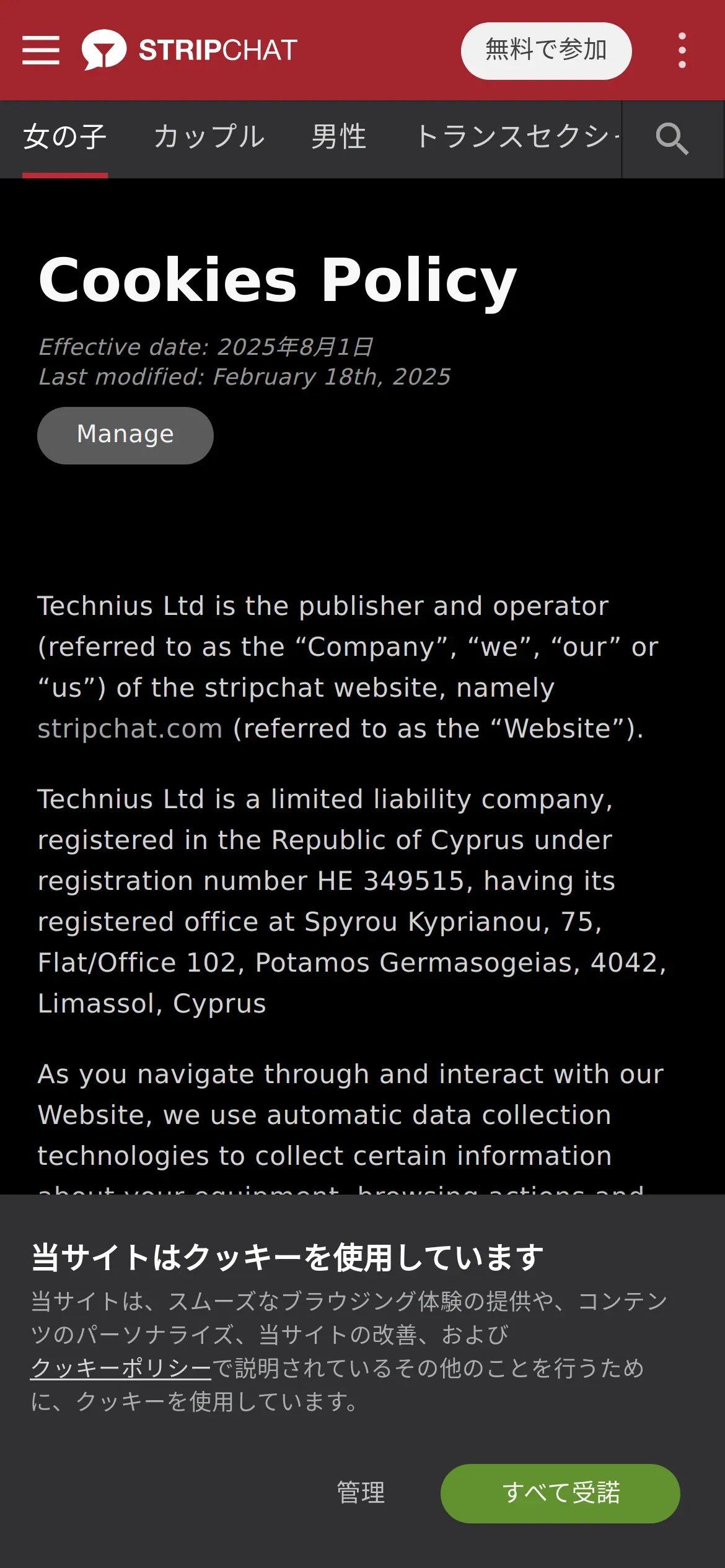Viewport: 725px width, 1568px height.
Task: Tap the 無料で参加 sign-up button
Action: (546, 51)
